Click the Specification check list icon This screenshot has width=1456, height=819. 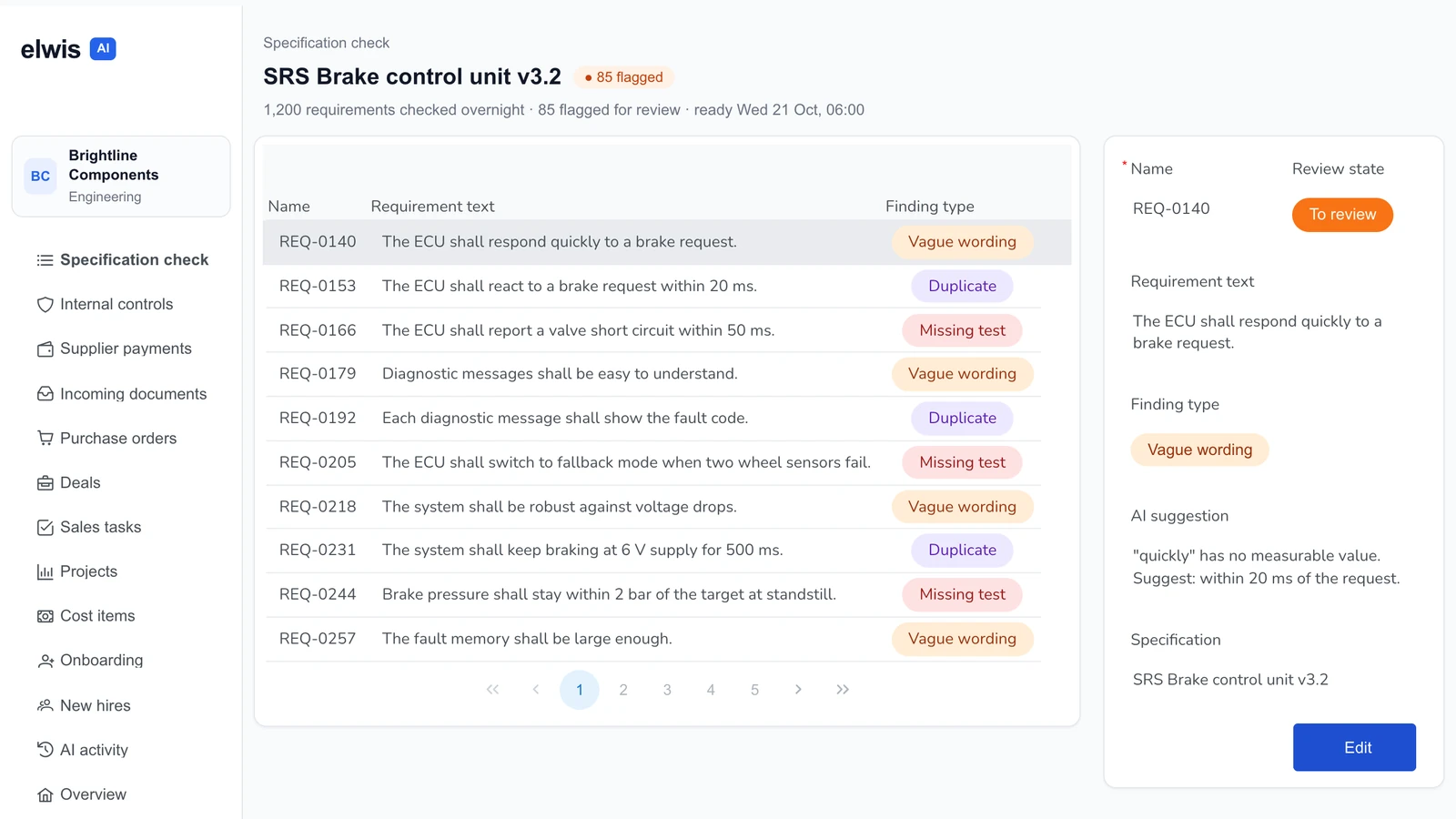click(x=45, y=260)
